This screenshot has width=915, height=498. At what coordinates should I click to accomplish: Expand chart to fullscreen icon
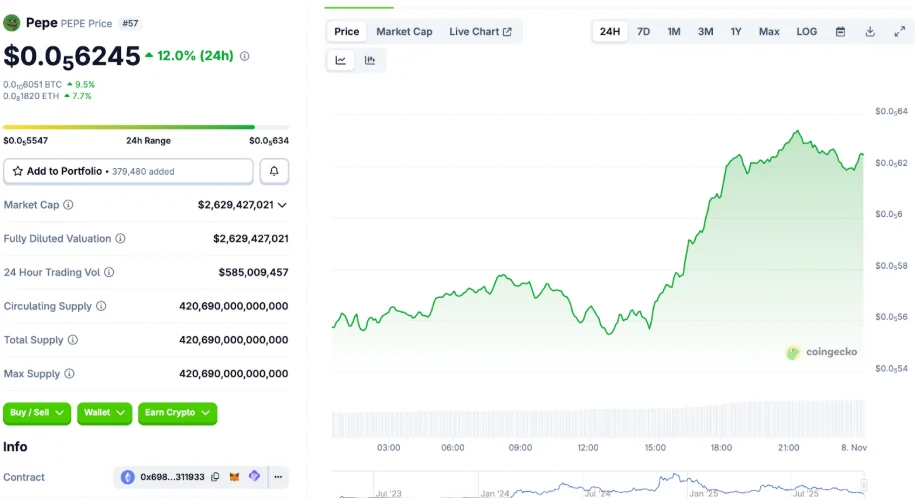tap(900, 32)
